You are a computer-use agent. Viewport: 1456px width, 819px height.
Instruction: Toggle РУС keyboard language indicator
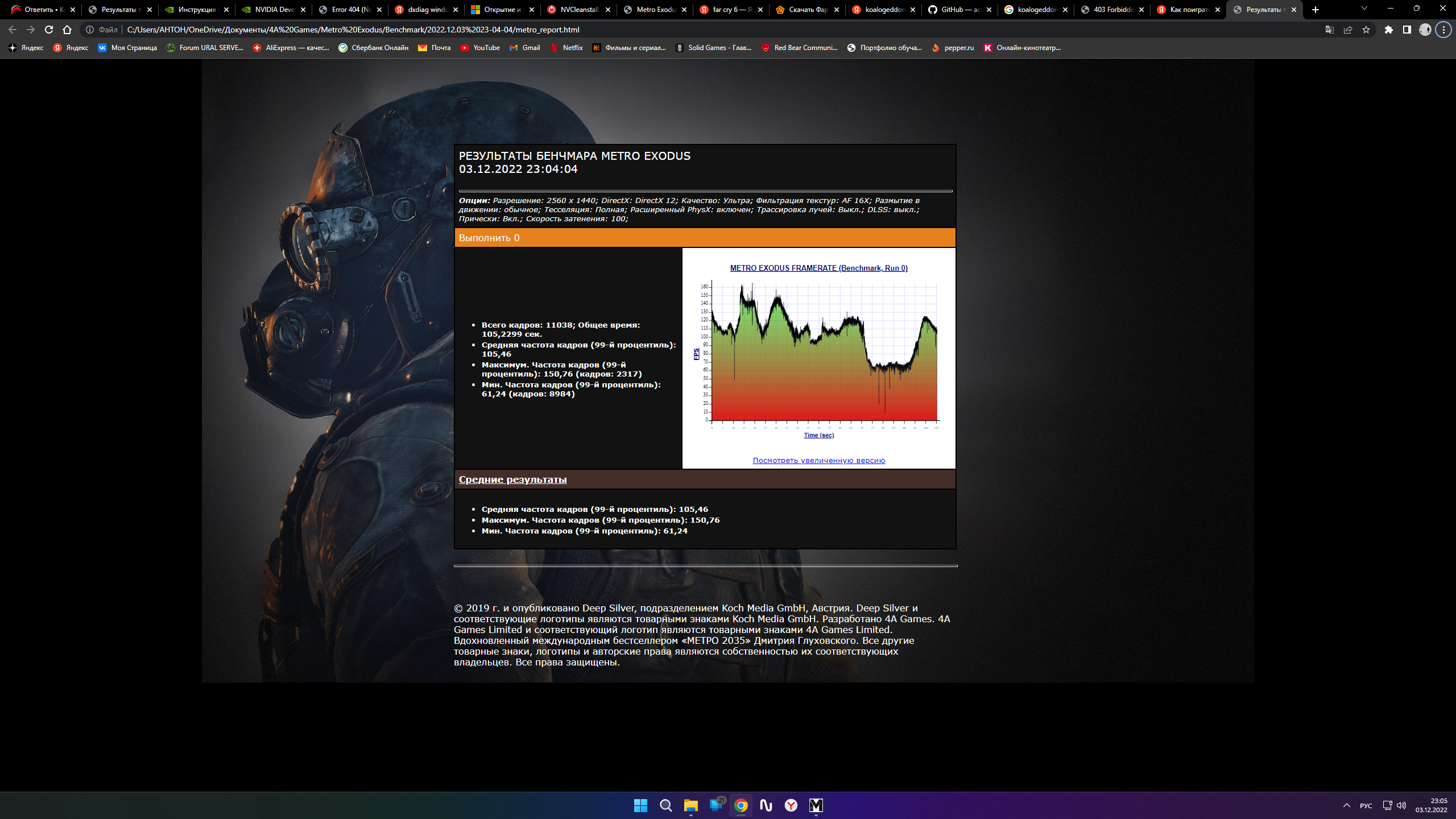[x=1366, y=806]
